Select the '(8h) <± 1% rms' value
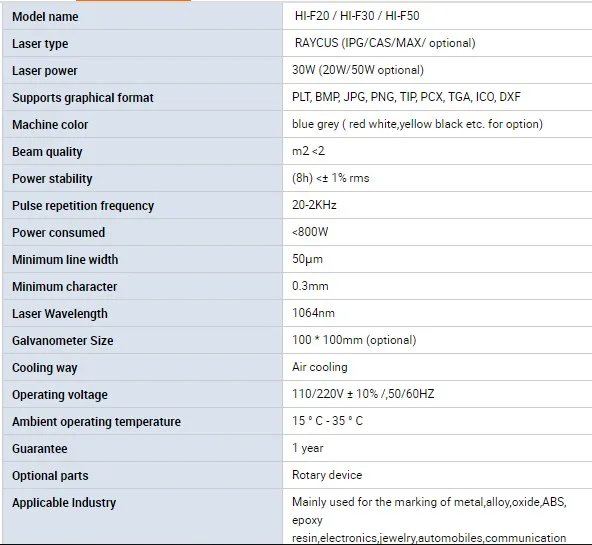 [330, 178]
